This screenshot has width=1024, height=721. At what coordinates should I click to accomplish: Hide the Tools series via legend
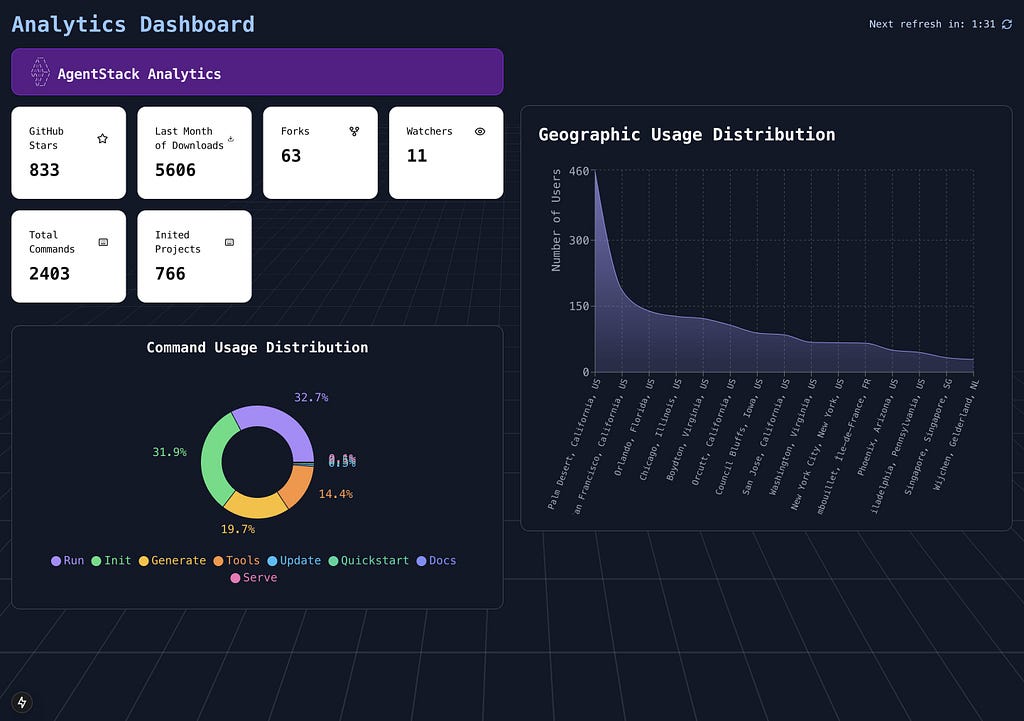237,560
